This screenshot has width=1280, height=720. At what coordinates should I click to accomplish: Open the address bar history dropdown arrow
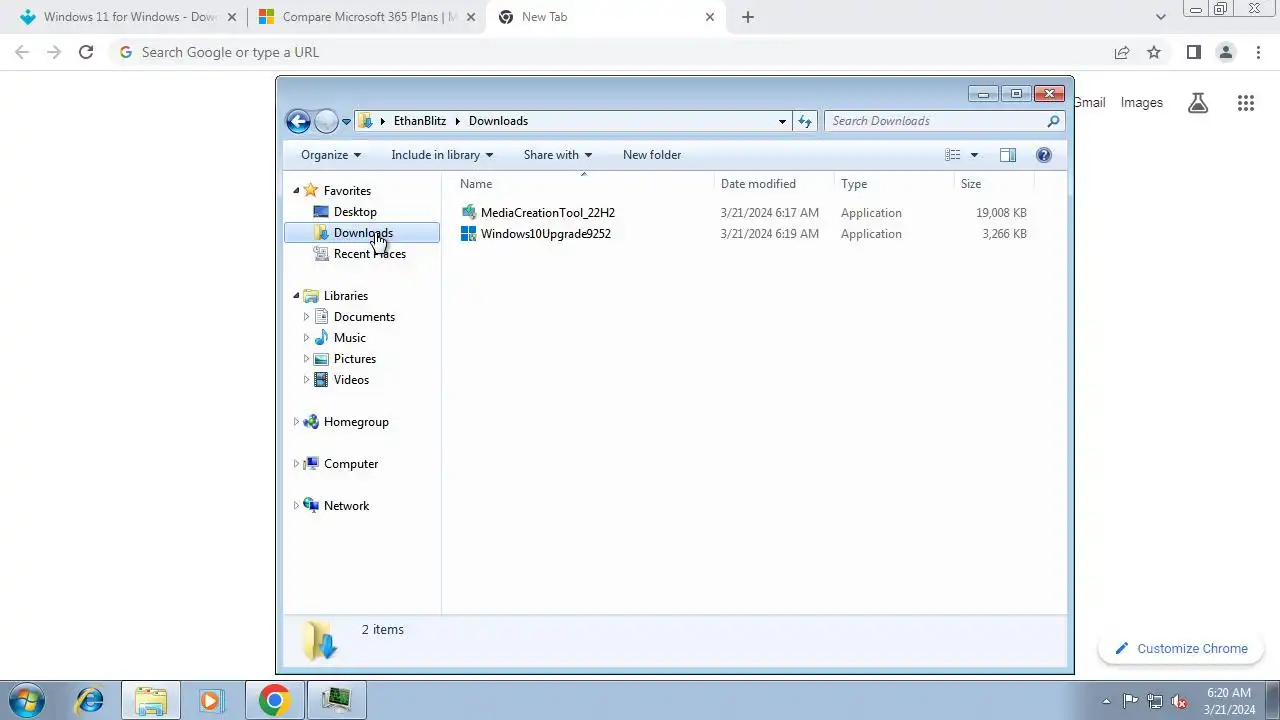(x=782, y=121)
